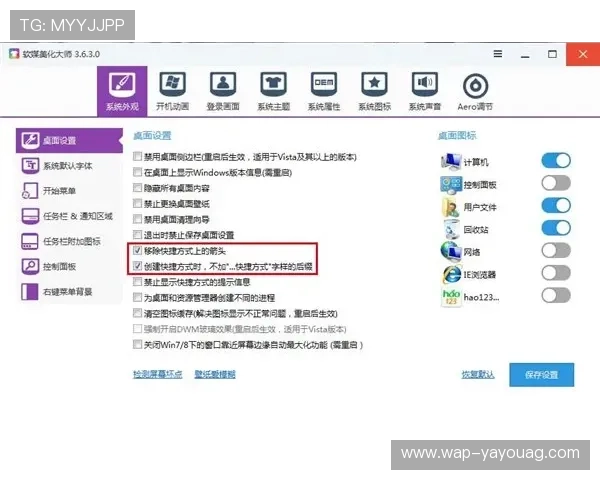Click the 桌面图标 section heading

(457, 136)
